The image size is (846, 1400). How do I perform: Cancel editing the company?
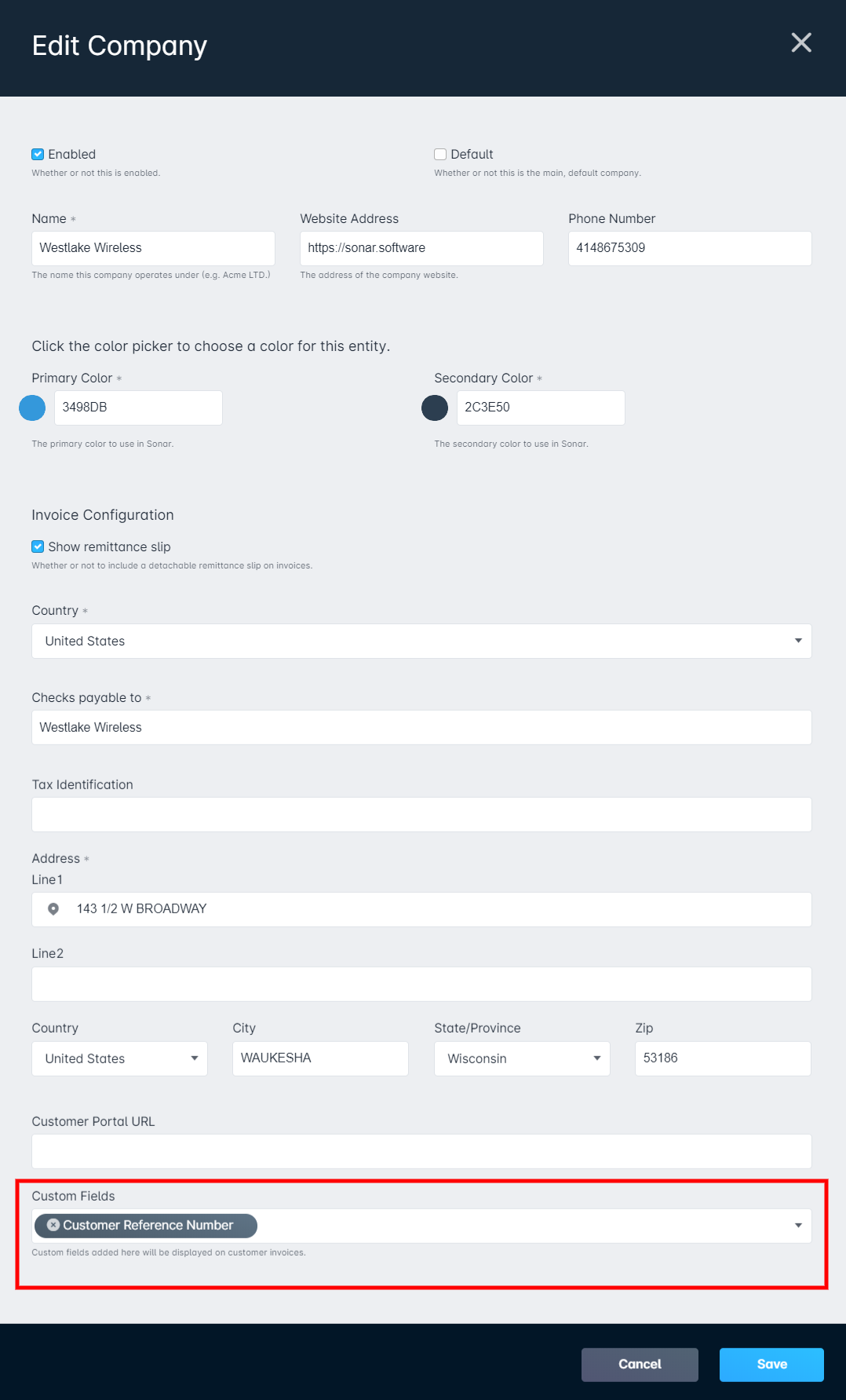click(640, 1365)
